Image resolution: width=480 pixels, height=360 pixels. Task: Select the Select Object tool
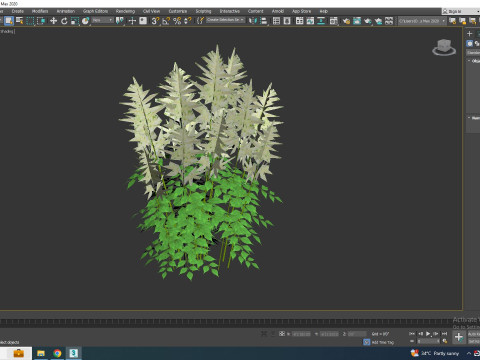point(9,21)
